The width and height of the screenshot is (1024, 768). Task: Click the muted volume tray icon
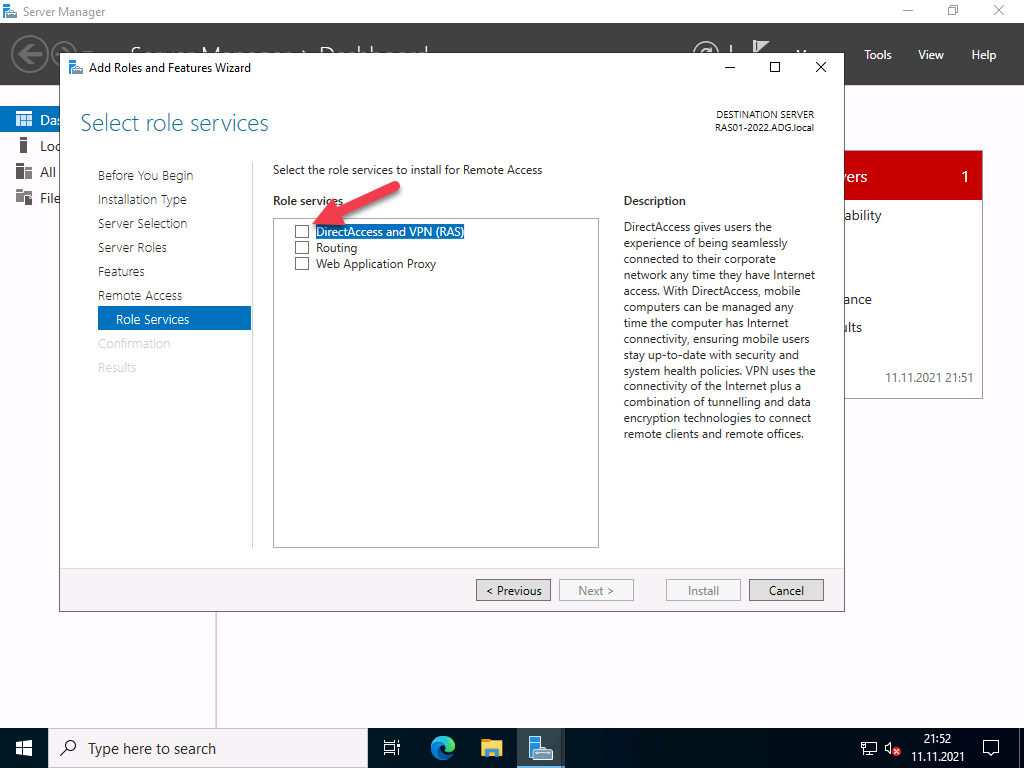(893, 748)
